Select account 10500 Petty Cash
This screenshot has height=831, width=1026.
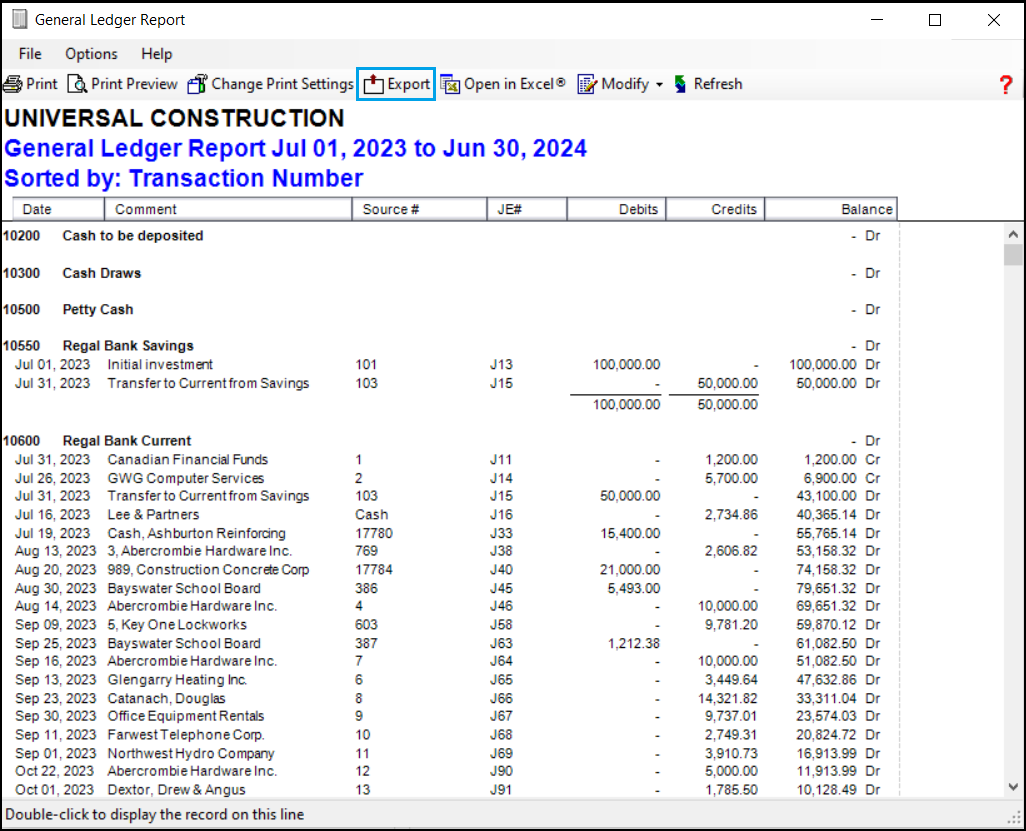point(68,309)
